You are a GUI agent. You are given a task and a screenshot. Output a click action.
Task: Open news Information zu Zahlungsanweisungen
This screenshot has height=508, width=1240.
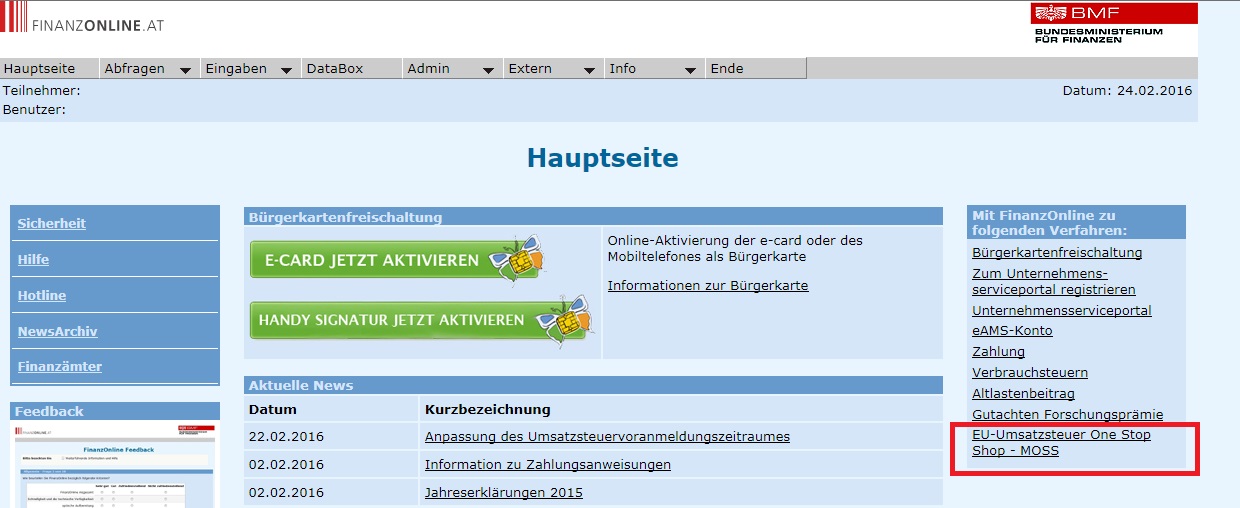tap(548, 464)
